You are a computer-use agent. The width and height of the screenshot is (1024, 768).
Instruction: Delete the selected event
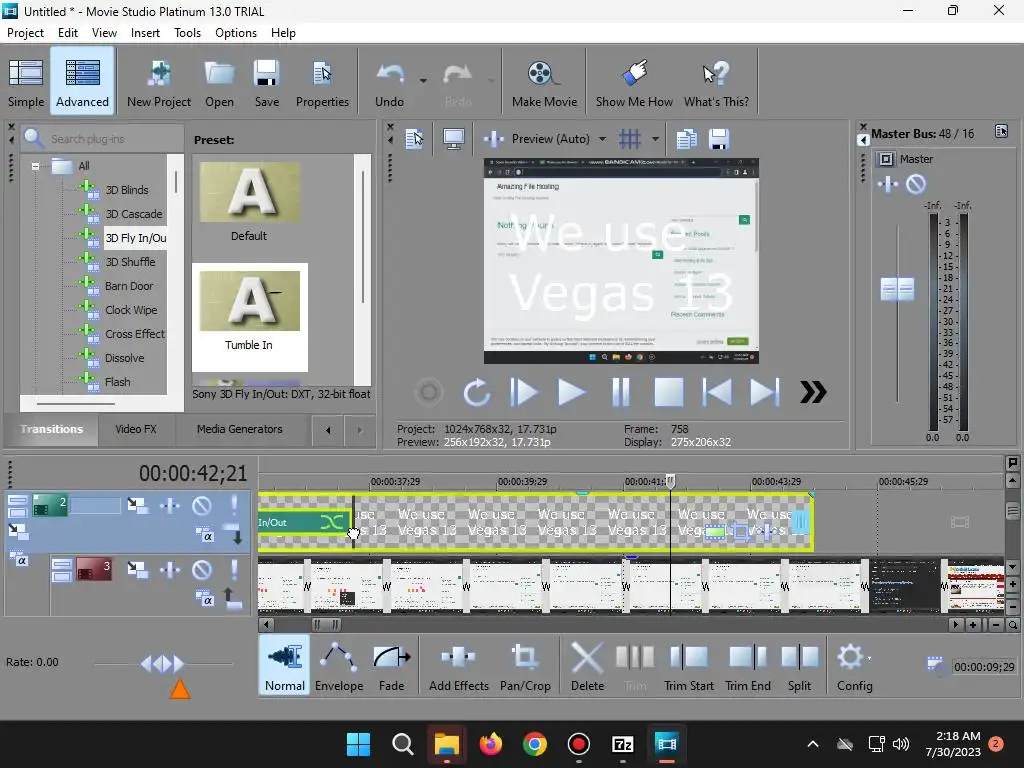587,665
